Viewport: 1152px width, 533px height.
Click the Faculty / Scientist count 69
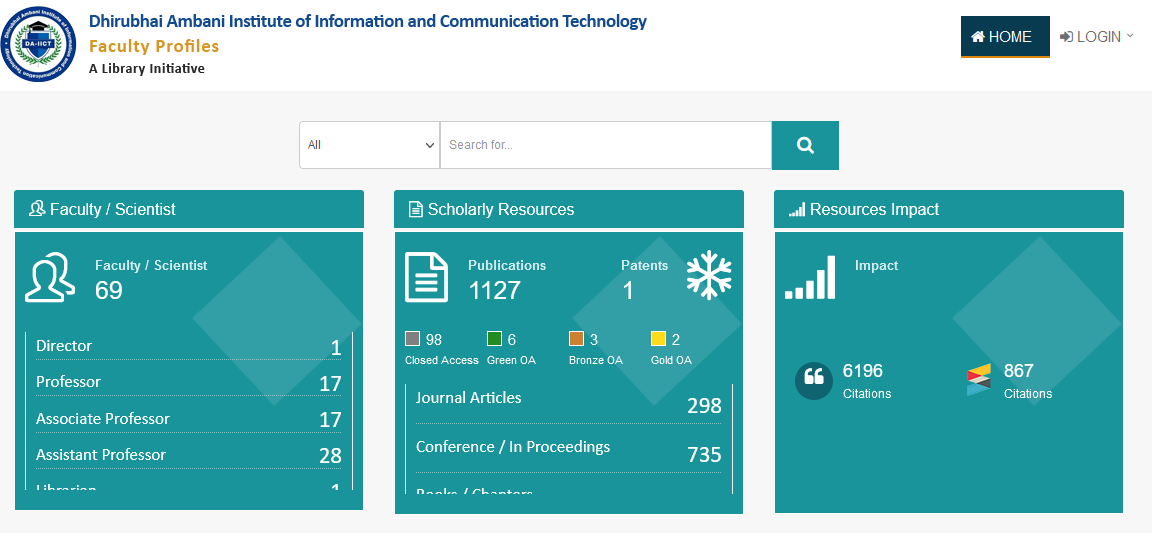(x=109, y=290)
